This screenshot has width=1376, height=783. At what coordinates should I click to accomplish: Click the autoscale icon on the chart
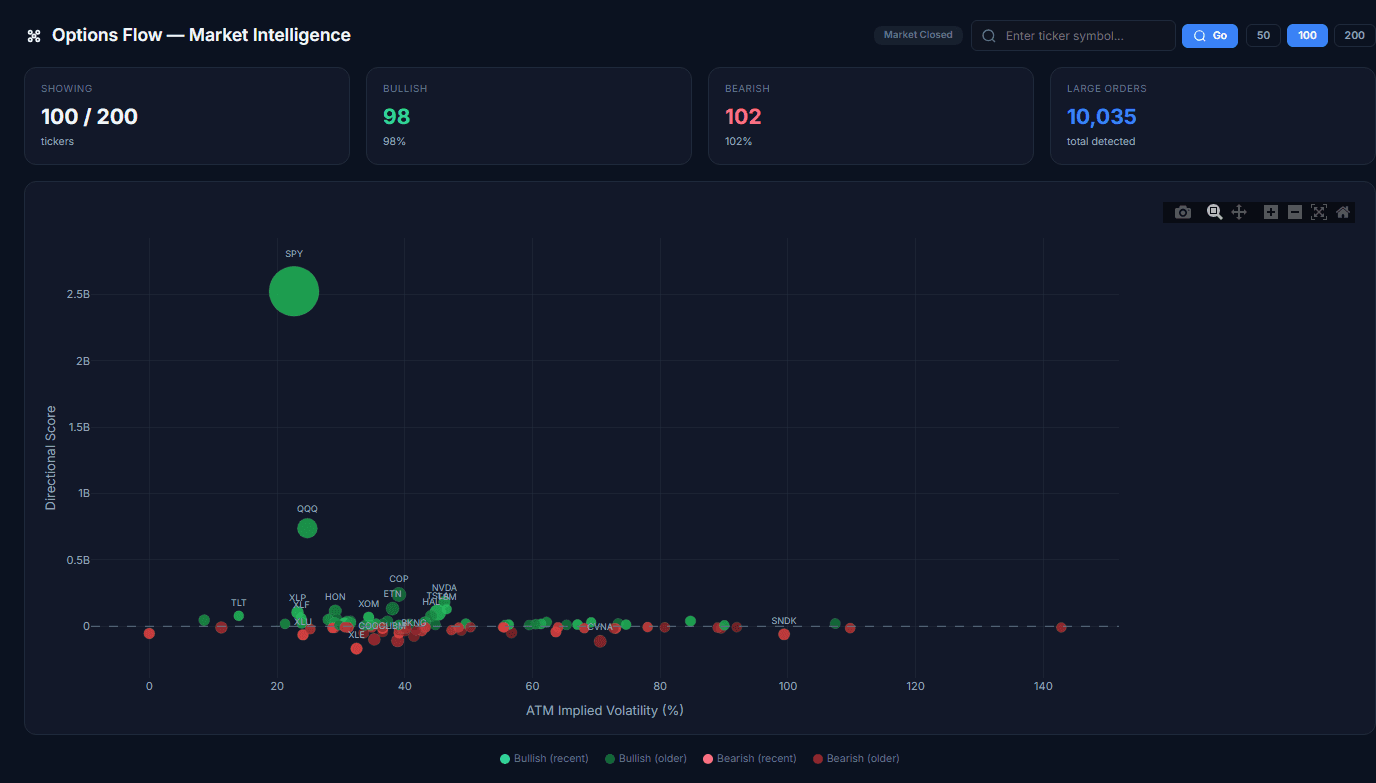1318,212
